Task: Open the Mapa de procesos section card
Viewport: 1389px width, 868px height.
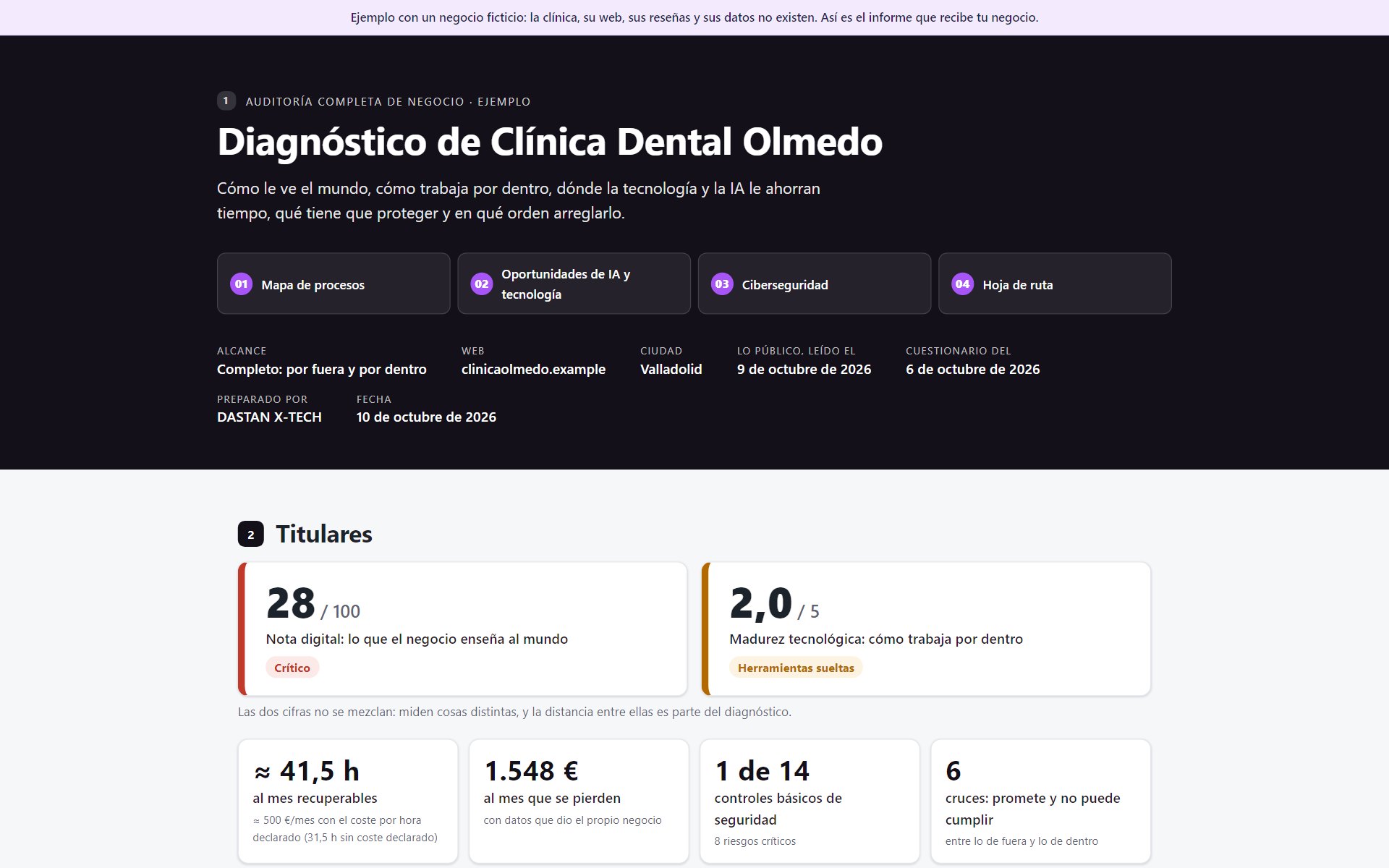Action: point(334,284)
